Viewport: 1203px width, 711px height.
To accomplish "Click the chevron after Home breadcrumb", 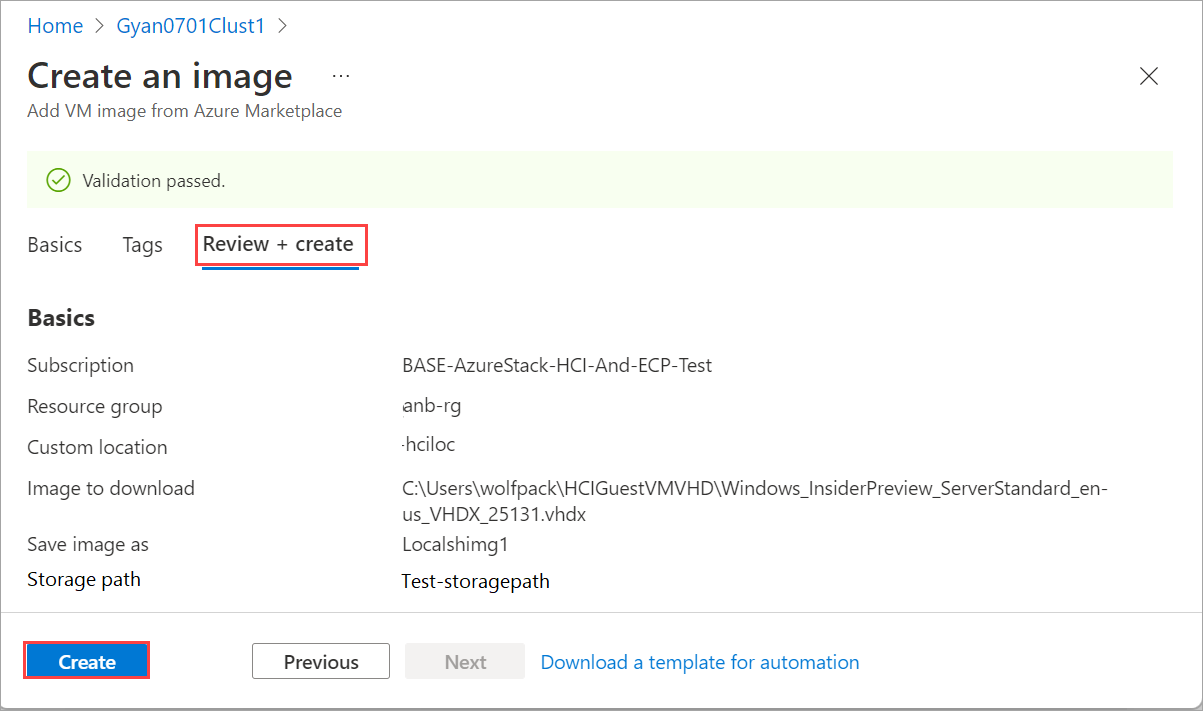I will tap(100, 26).
